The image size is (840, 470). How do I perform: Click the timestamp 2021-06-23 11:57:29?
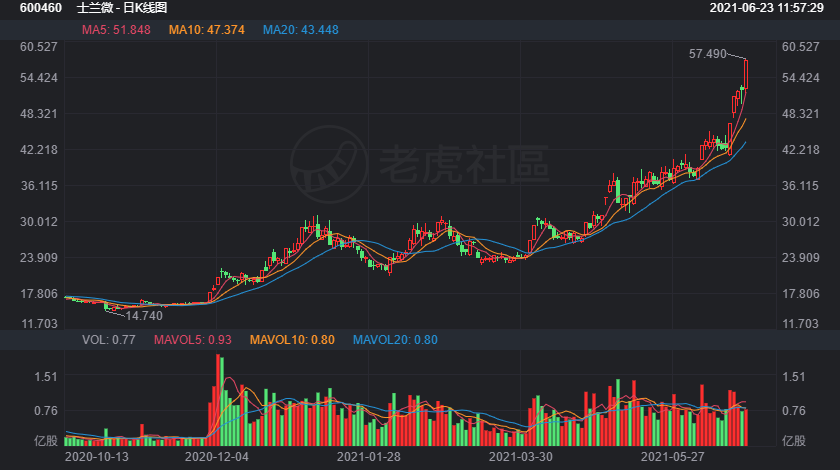[767, 8]
